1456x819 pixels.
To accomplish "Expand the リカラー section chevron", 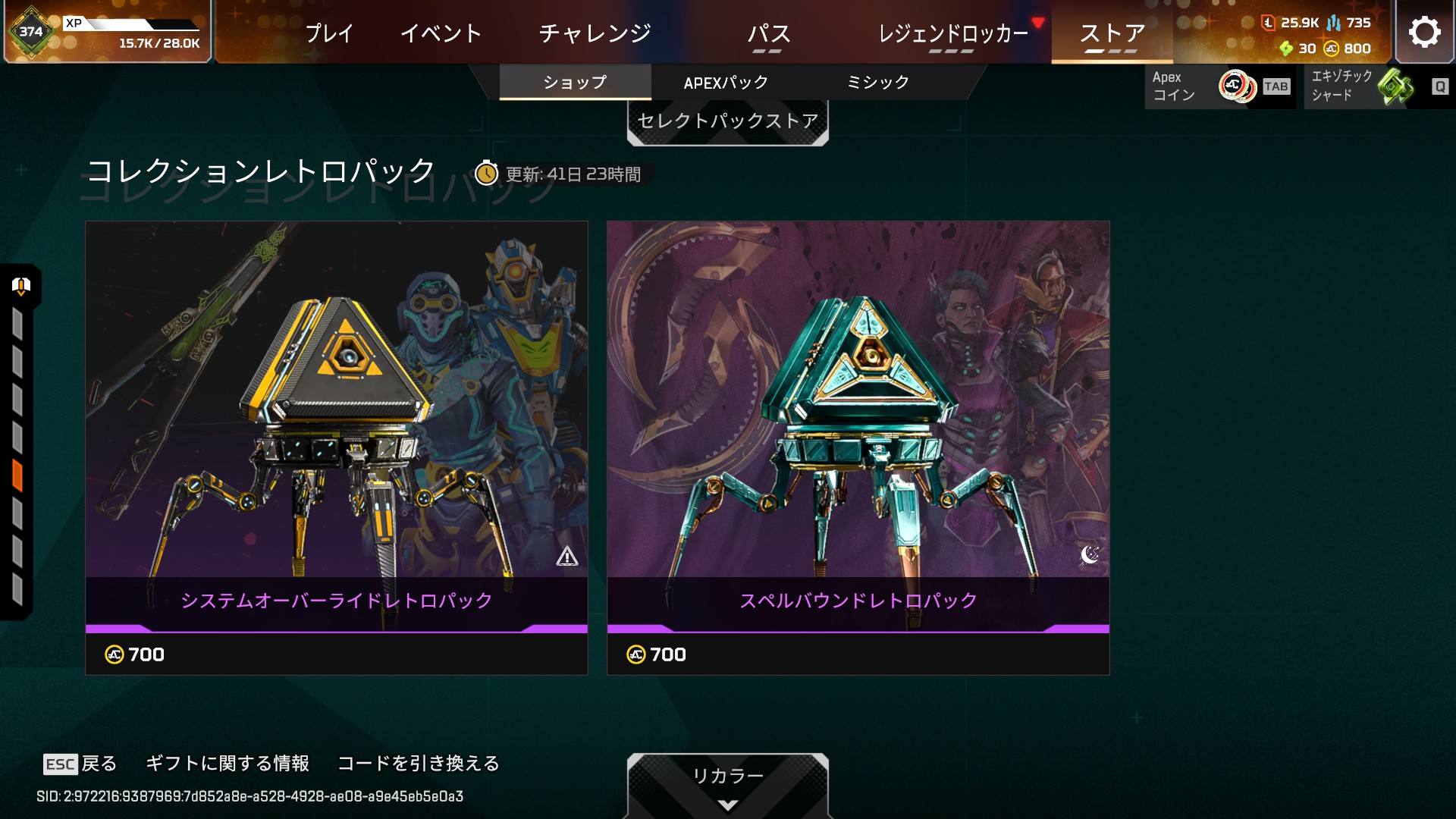I will pos(727,805).
